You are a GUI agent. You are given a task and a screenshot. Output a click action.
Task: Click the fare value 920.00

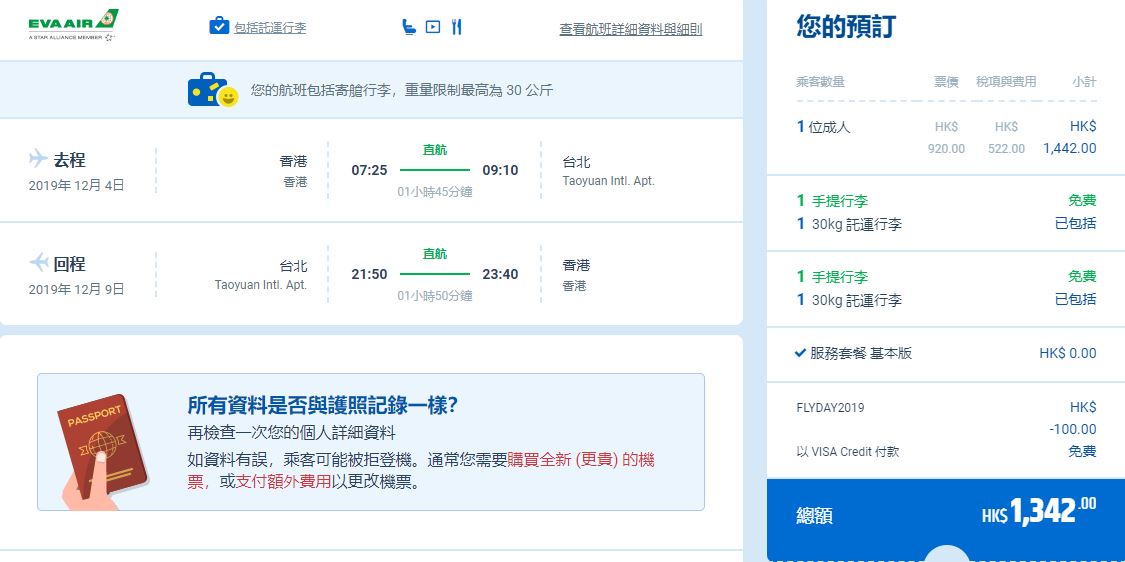(946, 149)
